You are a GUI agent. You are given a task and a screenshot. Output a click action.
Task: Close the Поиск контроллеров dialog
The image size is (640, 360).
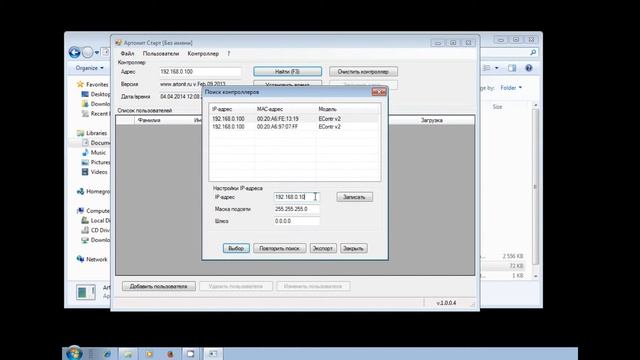[379, 92]
